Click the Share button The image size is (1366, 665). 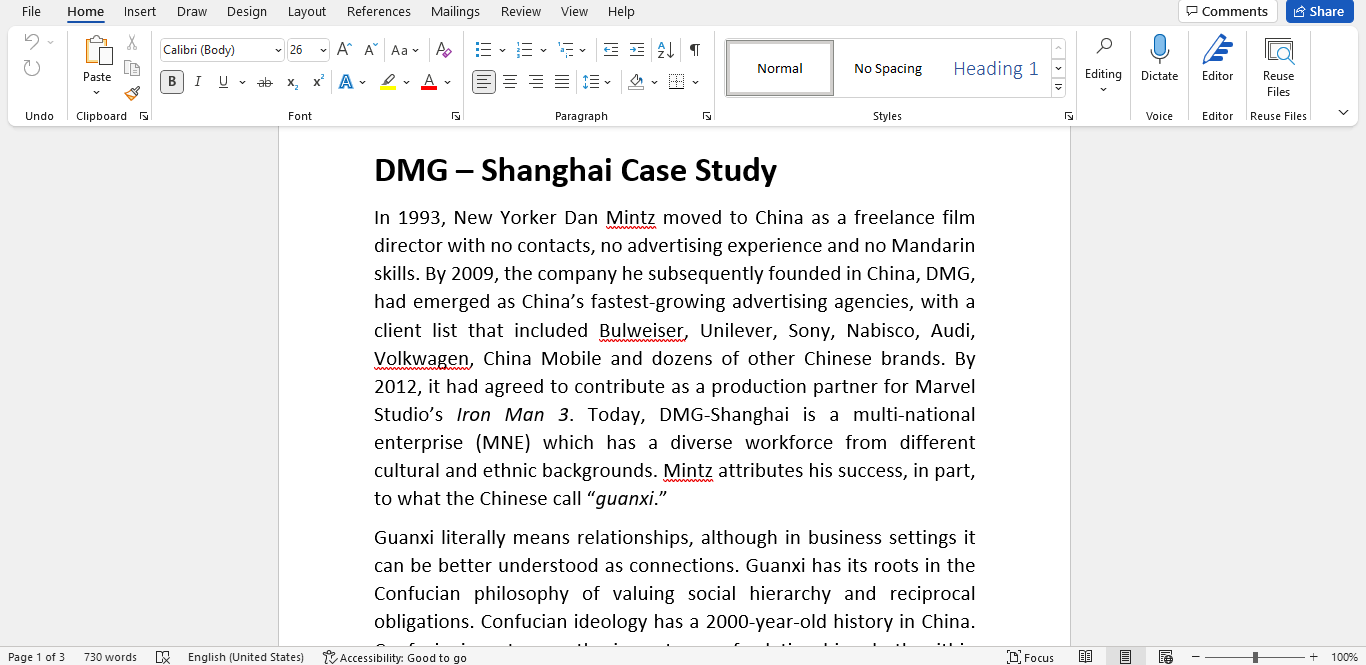[x=1319, y=11]
